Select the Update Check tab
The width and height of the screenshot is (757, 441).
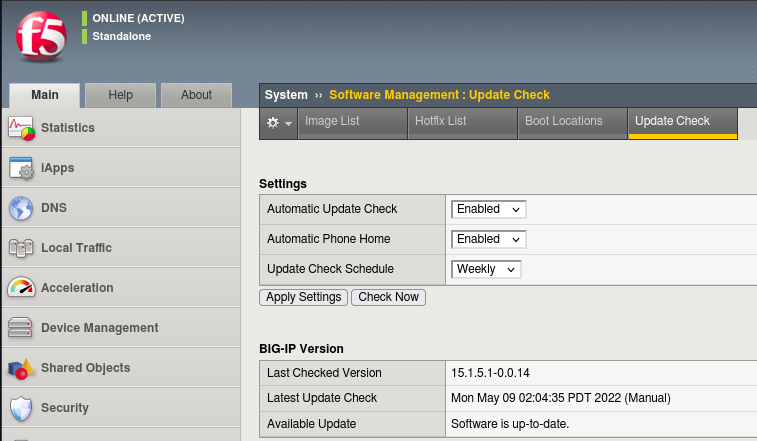click(683, 123)
